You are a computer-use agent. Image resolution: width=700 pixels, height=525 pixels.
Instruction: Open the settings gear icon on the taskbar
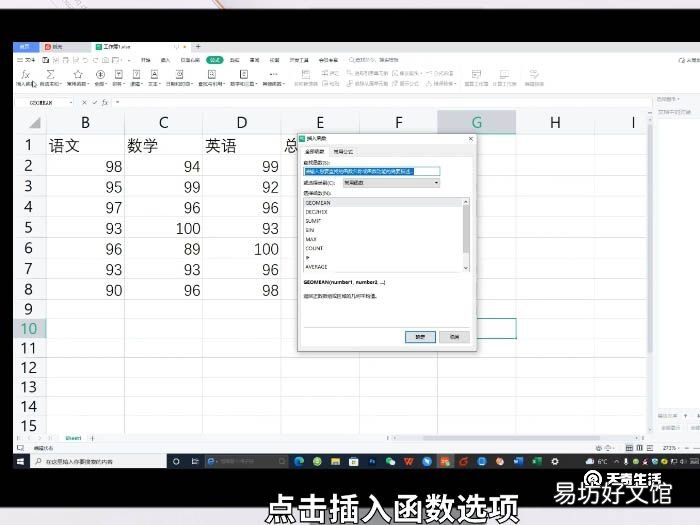pyautogui.click(x=554, y=461)
